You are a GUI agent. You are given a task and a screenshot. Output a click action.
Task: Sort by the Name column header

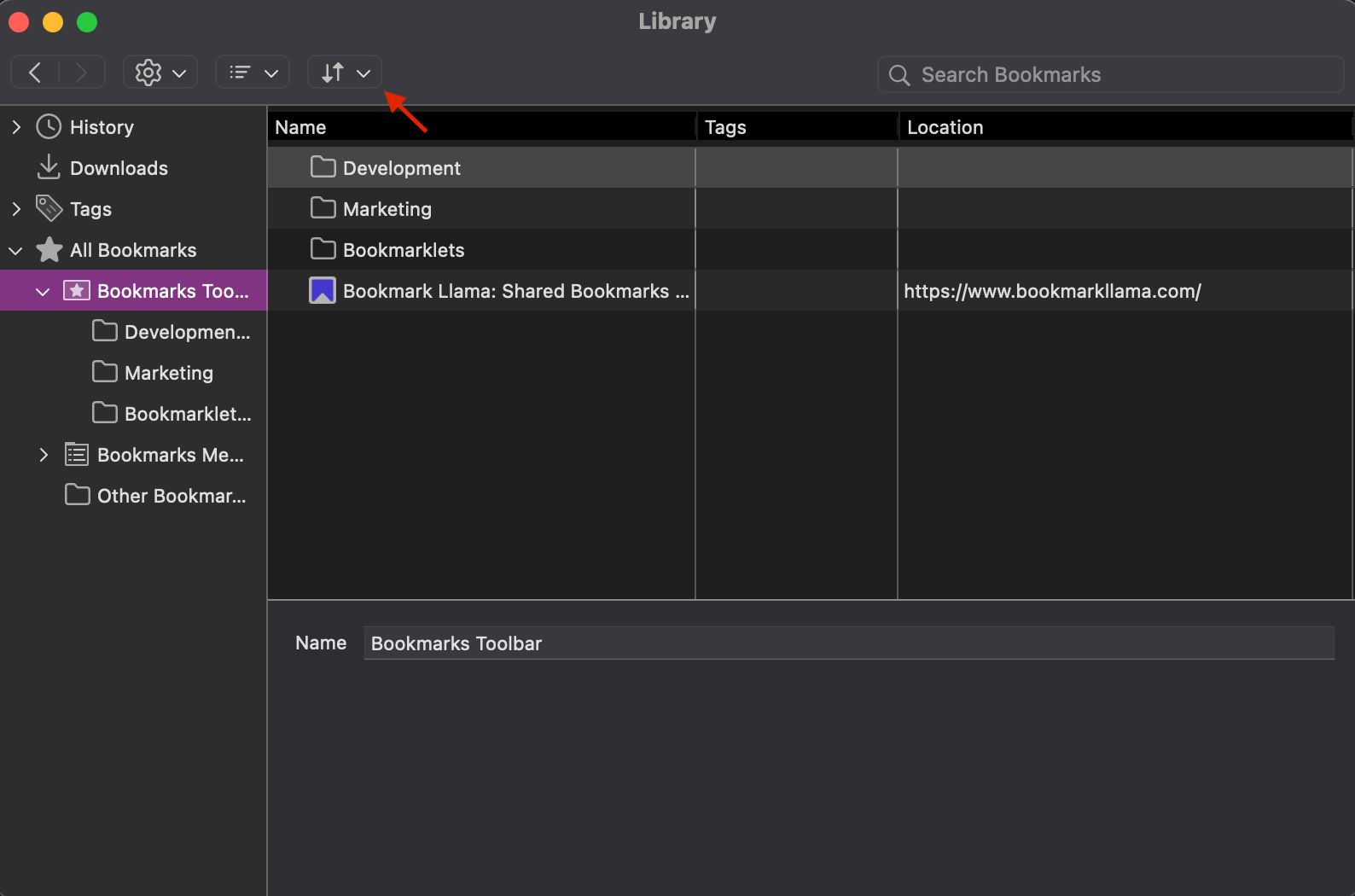click(483, 127)
